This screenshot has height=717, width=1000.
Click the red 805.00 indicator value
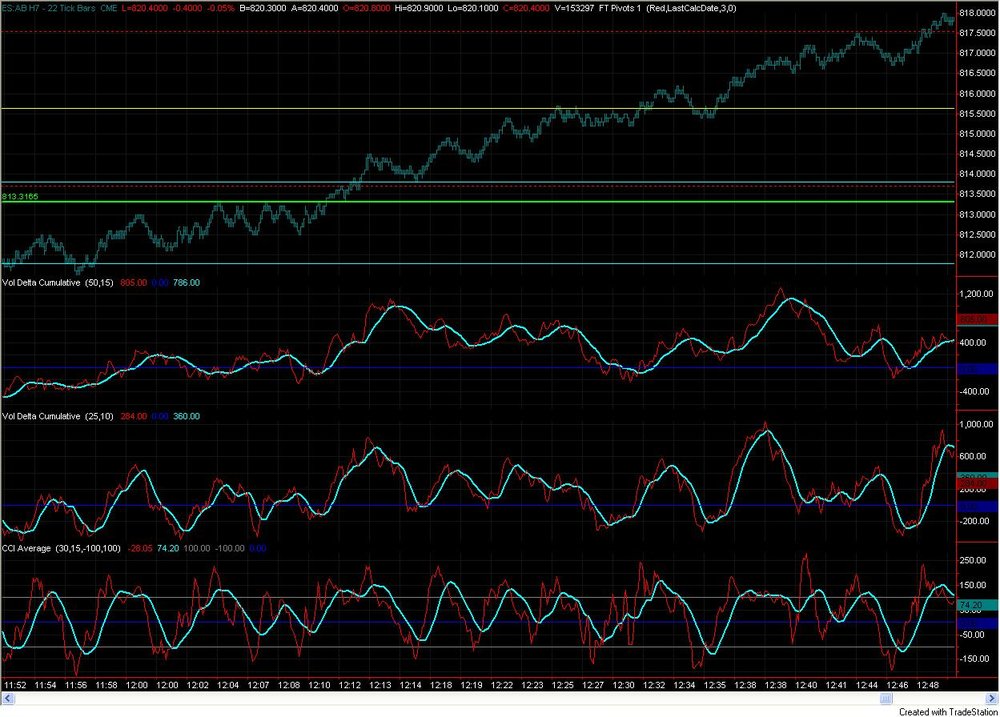[133, 283]
